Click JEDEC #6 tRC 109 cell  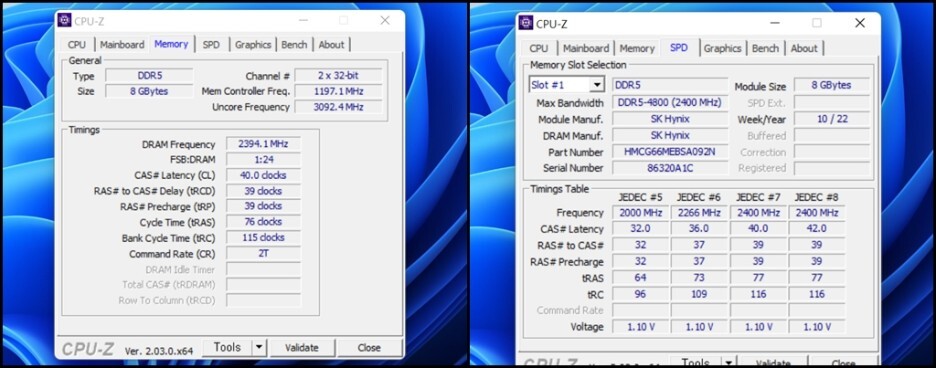[698, 294]
